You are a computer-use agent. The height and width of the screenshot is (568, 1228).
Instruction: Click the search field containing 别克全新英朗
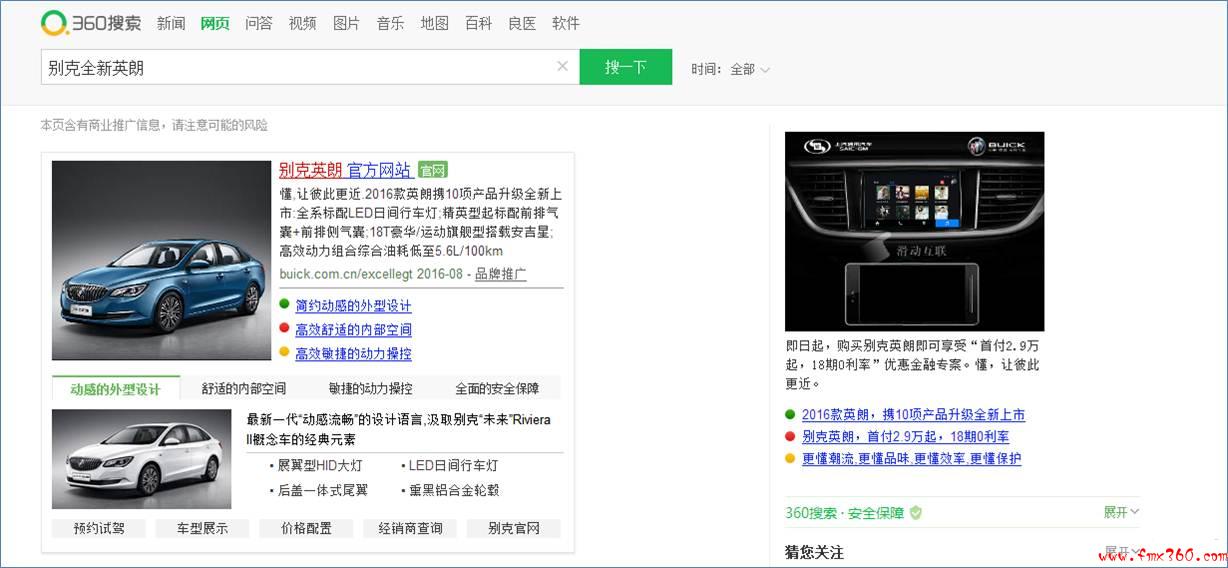[x=310, y=67]
